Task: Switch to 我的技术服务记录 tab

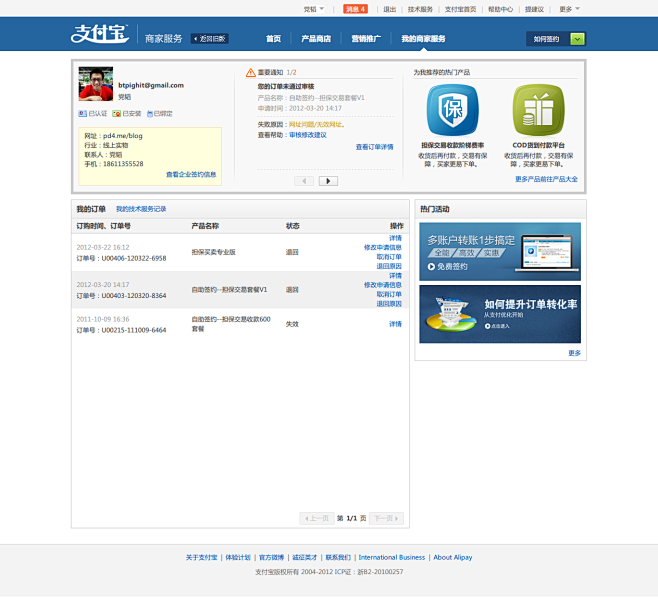Action: [x=141, y=209]
